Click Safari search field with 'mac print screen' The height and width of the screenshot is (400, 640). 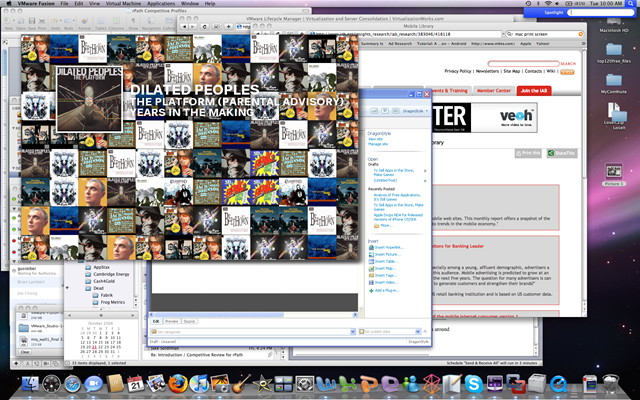click(544, 34)
